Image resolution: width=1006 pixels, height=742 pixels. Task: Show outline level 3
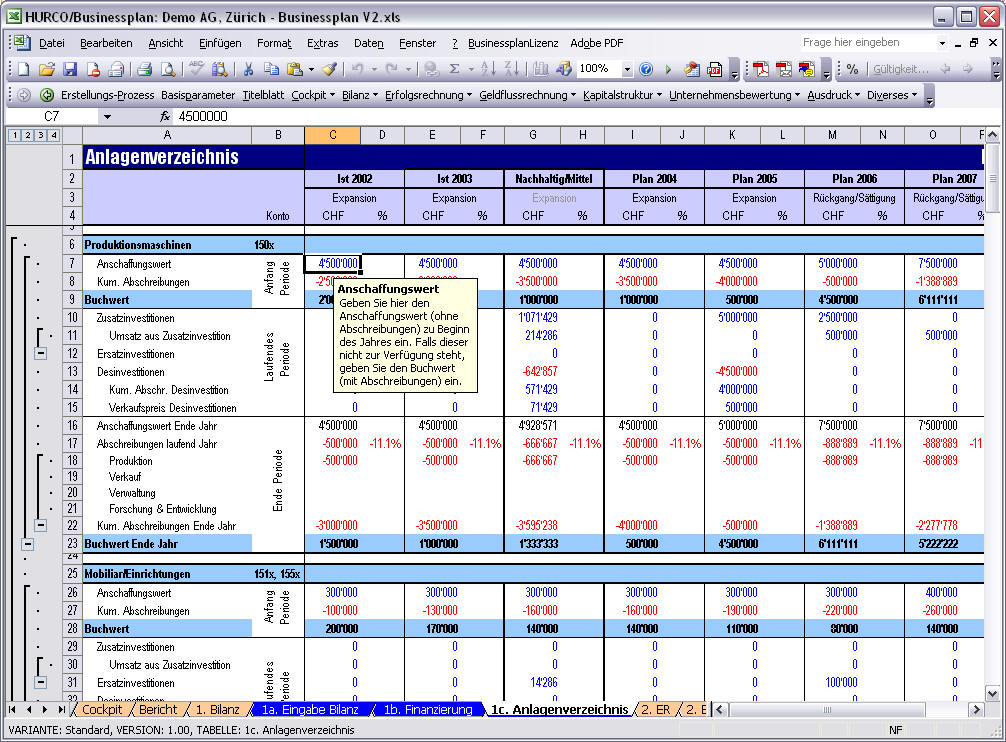(x=40, y=135)
